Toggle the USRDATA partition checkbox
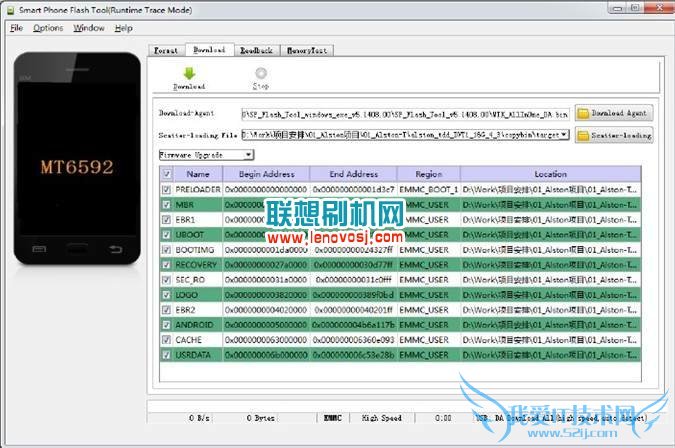The image size is (675, 448). pyautogui.click(x=167, y=355)
